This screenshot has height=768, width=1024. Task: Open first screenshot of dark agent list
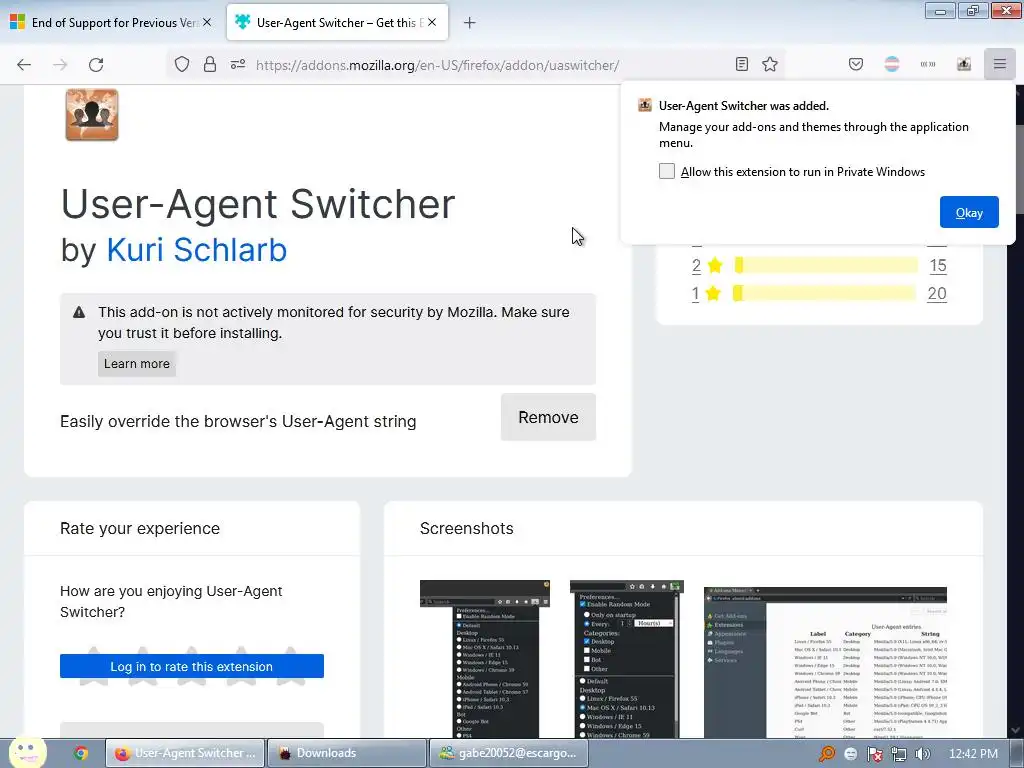[x=485, y=660]
